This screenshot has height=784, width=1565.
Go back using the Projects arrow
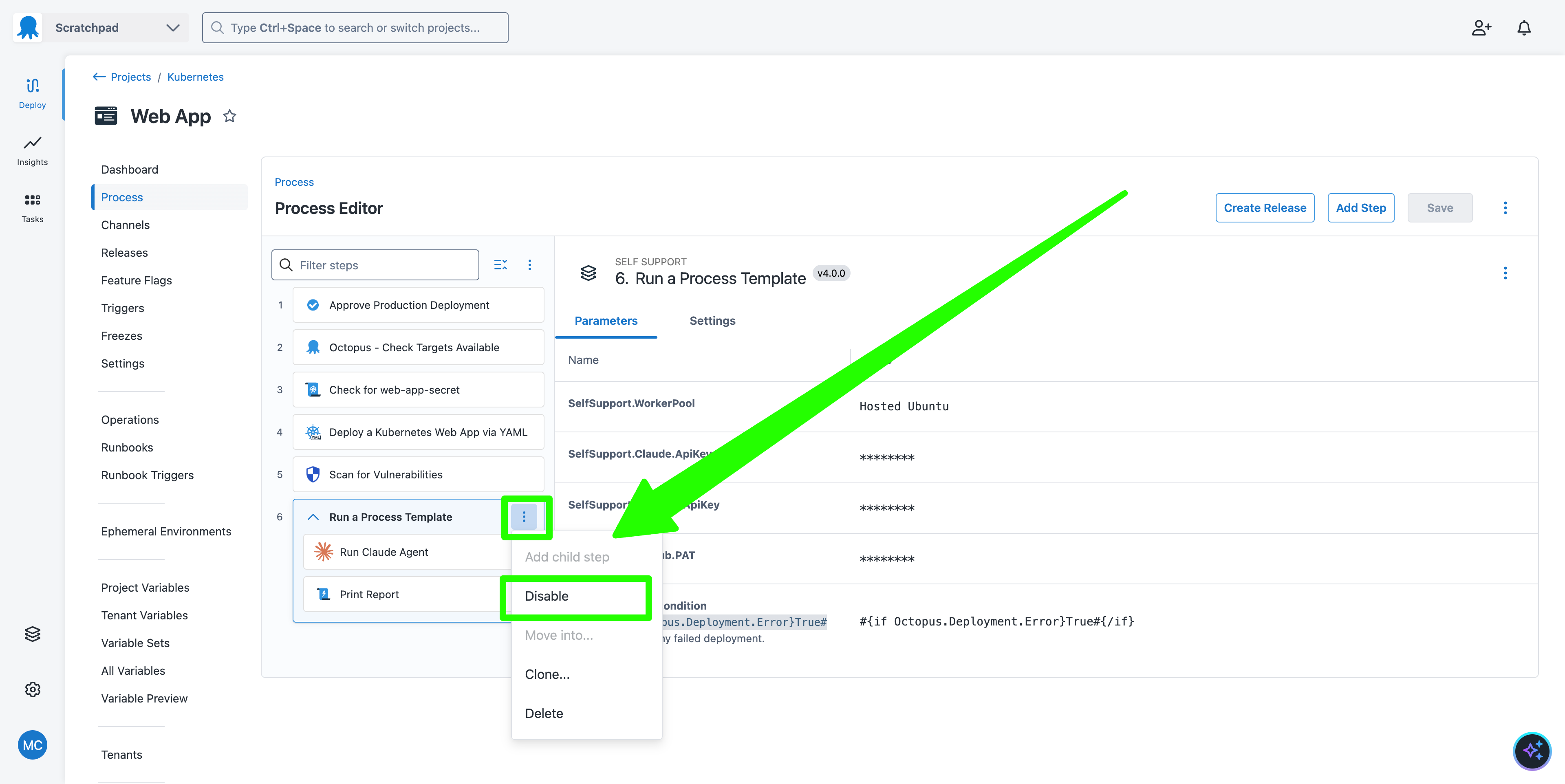(99, 77)
